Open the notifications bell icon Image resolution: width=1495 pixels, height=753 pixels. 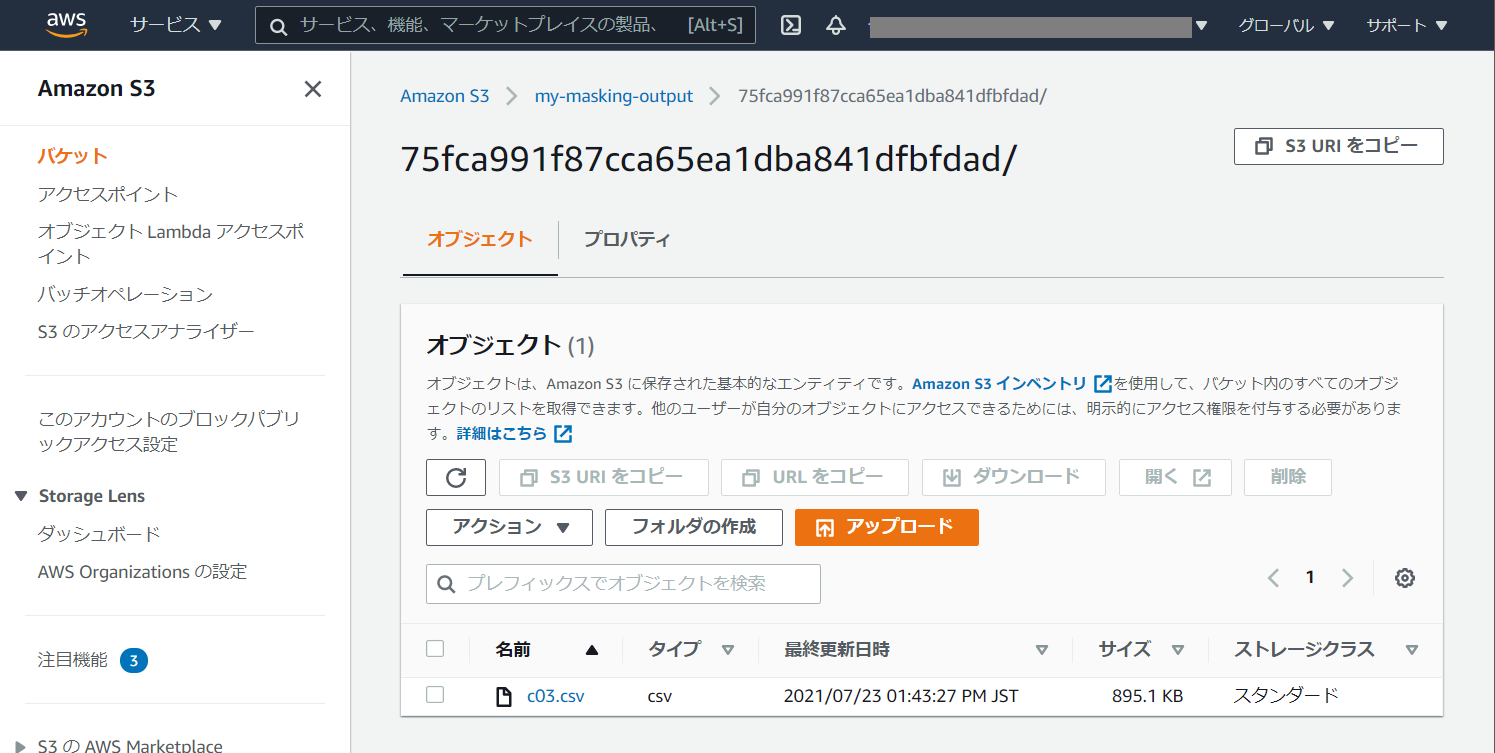(x=836, y=25)
